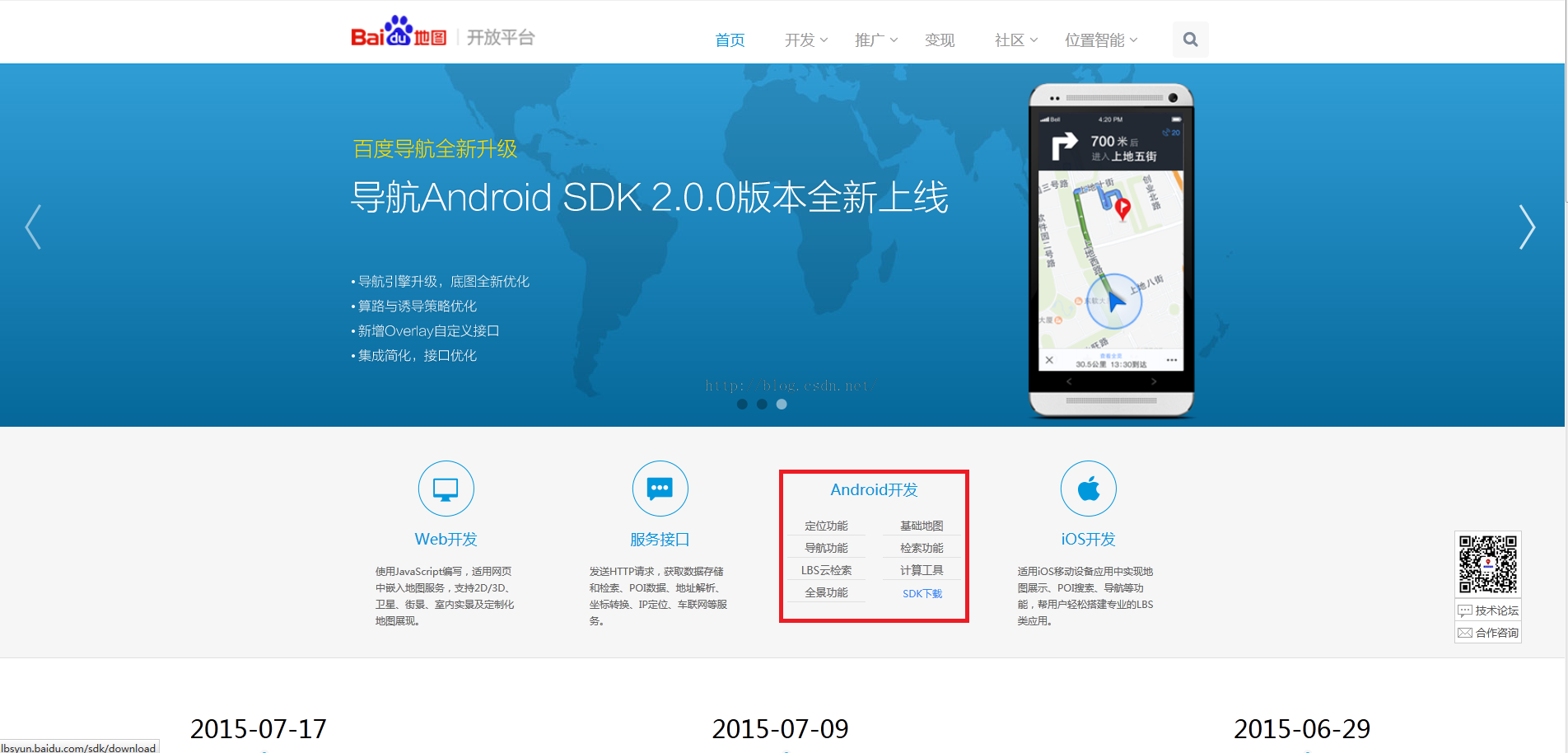The image size is (1568, 753).
Task: Open the Android开发 heading link
Action: [874, 489]
